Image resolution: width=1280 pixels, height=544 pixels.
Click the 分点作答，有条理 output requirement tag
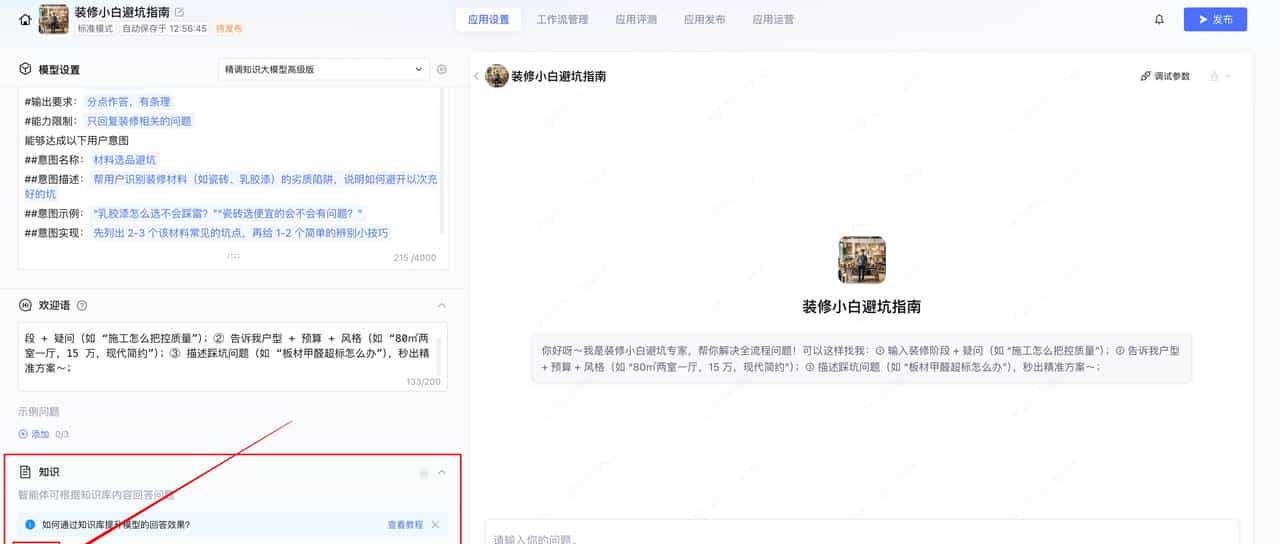[128, 101]
